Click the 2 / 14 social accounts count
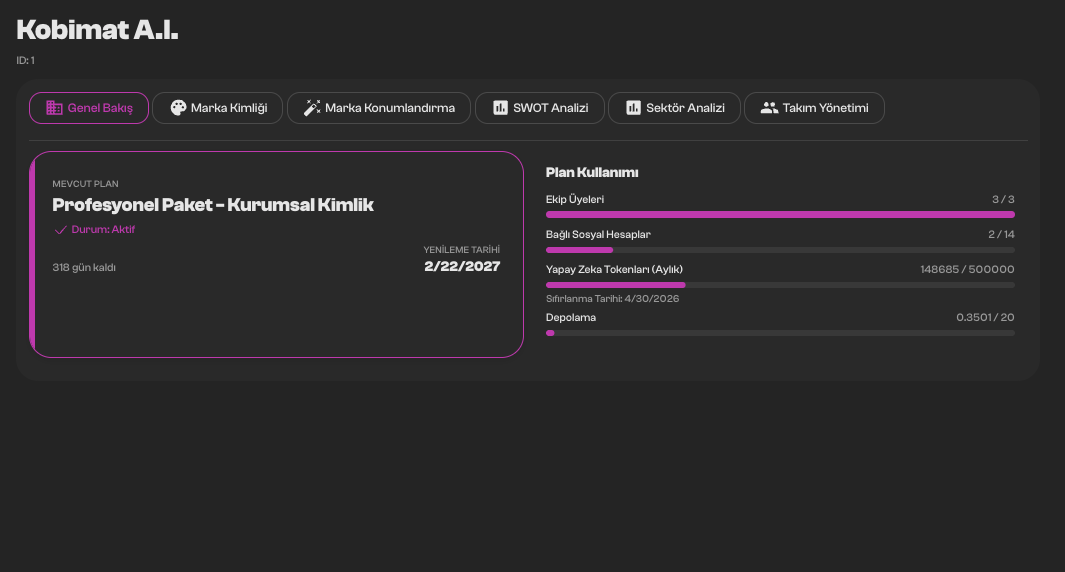Screen dimensions: 1065x572 click(1001, 234)
